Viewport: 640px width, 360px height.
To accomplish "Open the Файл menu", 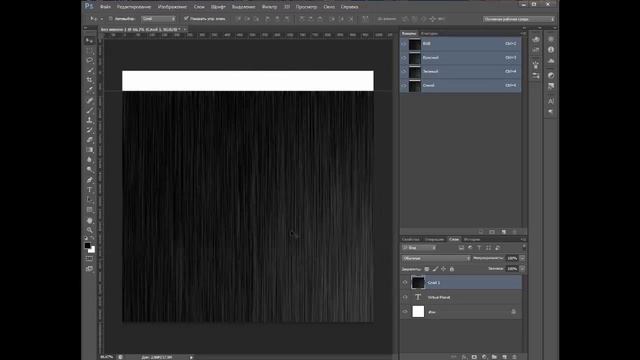I will point(105,7).
